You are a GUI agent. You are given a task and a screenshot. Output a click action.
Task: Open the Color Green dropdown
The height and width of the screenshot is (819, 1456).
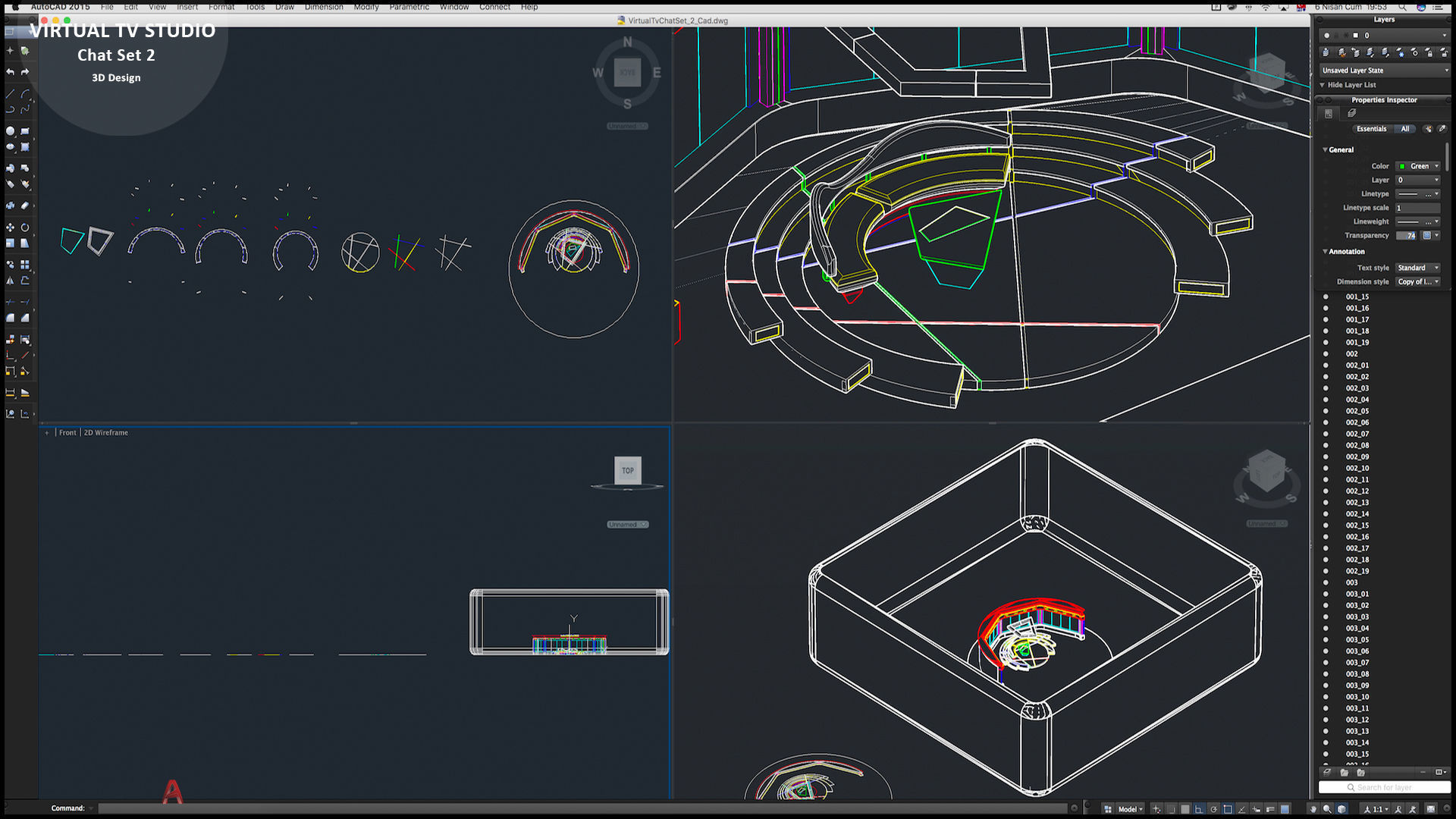click(x=1419, y=166)
